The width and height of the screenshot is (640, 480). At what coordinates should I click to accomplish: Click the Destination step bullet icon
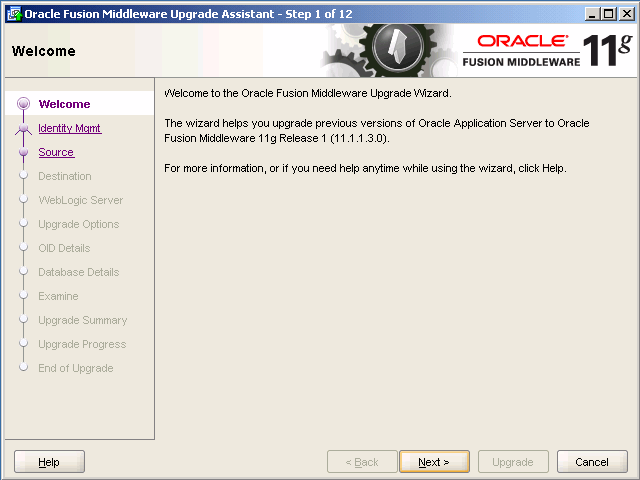23,176
